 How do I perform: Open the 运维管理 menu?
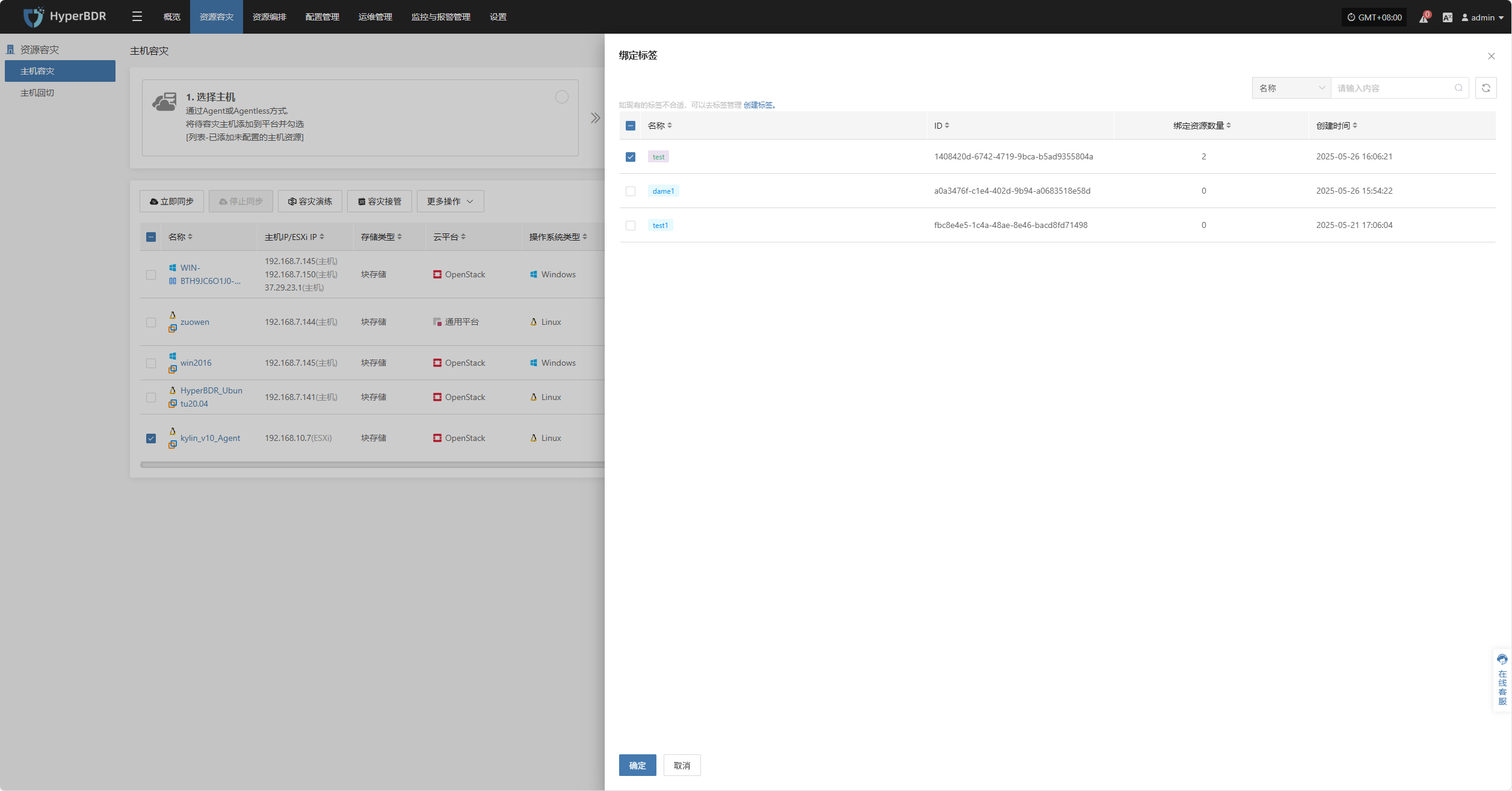pyautogui.click(x=375, y=17)
